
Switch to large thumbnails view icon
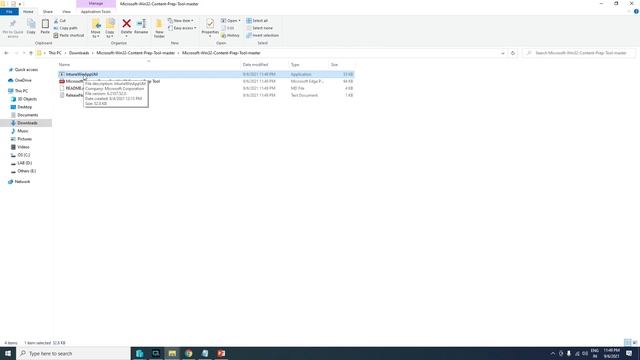point(635,342)
